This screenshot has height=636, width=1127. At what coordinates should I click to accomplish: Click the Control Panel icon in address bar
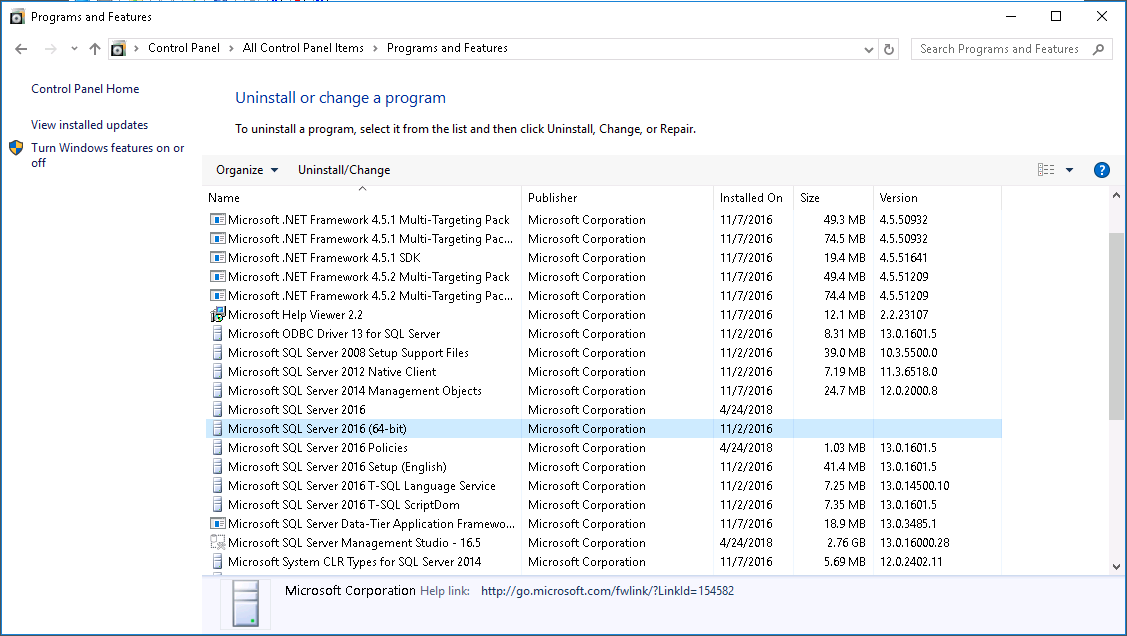click(x=119, y=49)
